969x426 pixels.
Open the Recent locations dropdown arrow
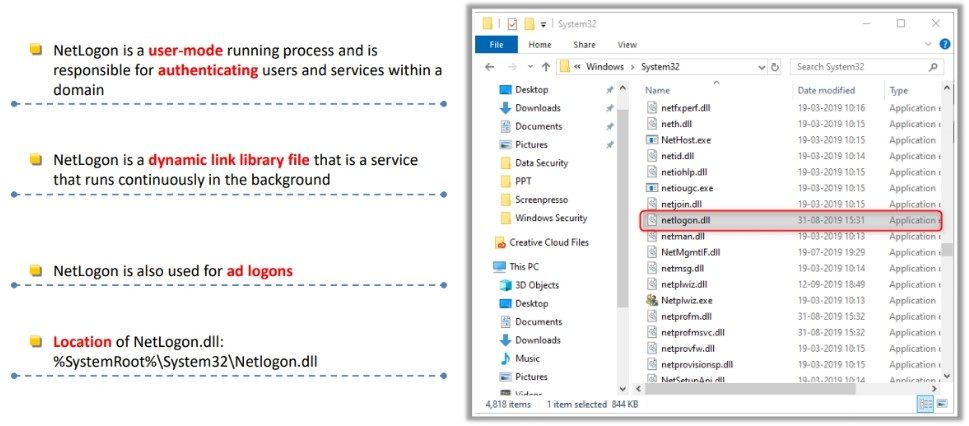click(x=529, y=67)
